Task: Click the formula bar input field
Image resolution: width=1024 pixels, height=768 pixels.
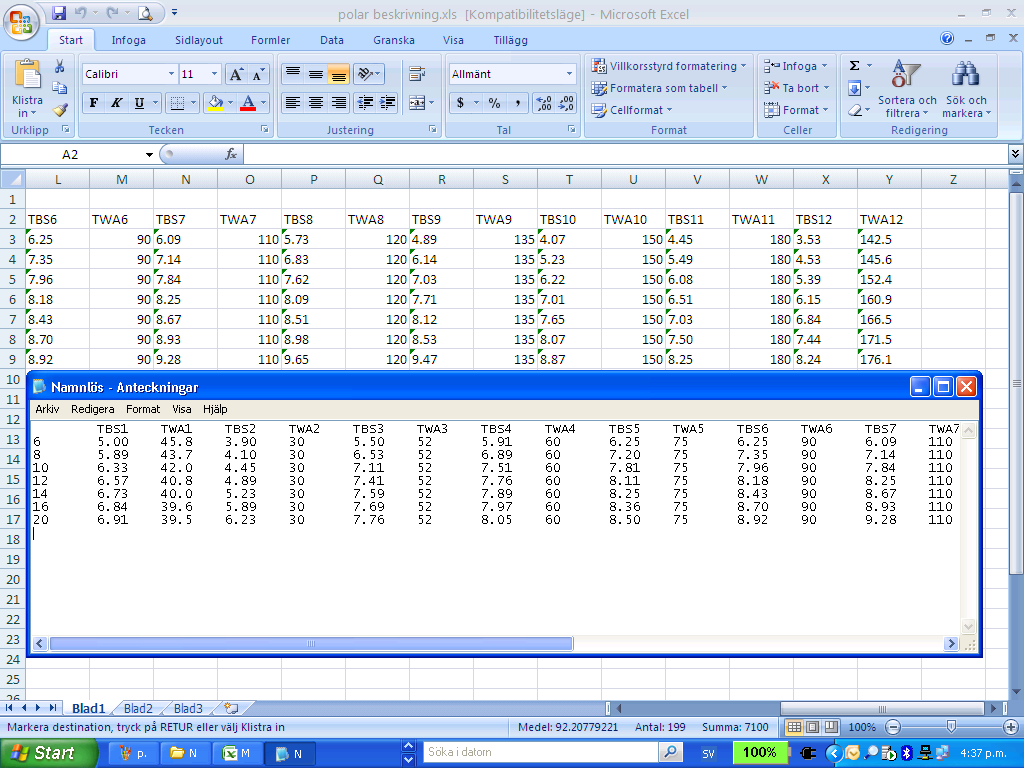Action: pos(625,155)
